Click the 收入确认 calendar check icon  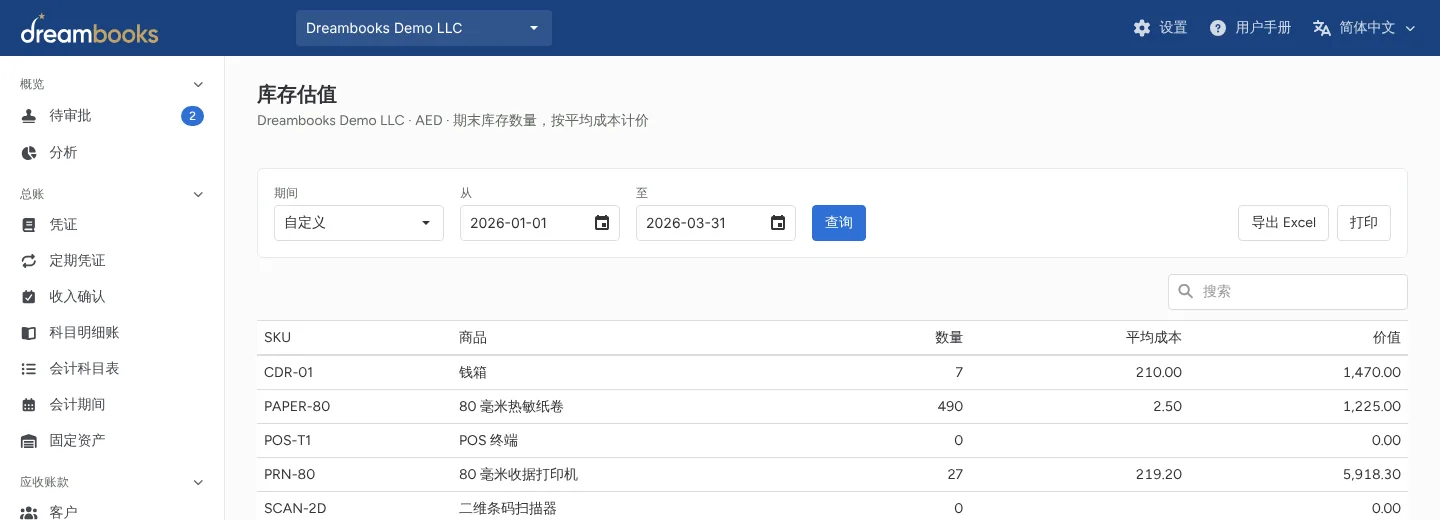(x=29, y=297)
